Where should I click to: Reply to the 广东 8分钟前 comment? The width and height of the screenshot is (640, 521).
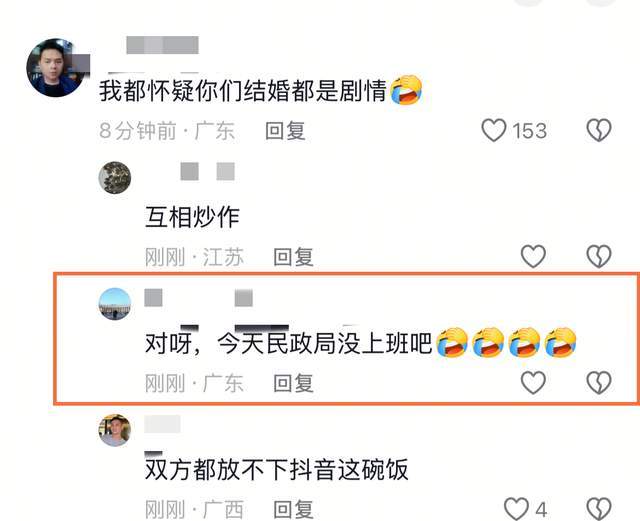coord(285,131)
